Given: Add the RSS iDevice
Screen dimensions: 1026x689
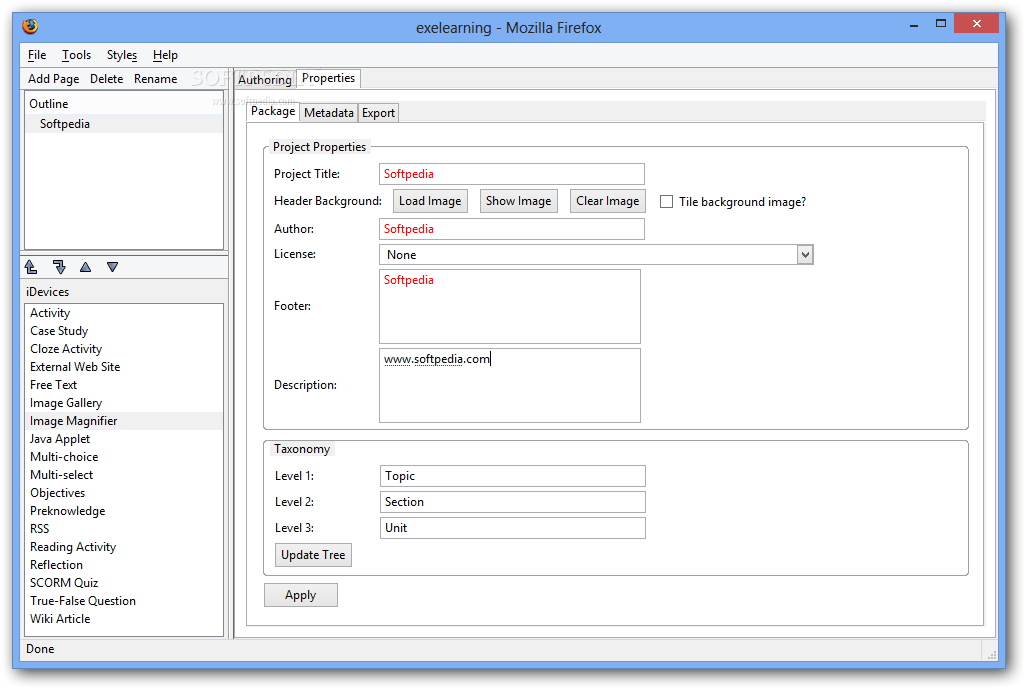Looking at the screenshot, I should 125,529.
